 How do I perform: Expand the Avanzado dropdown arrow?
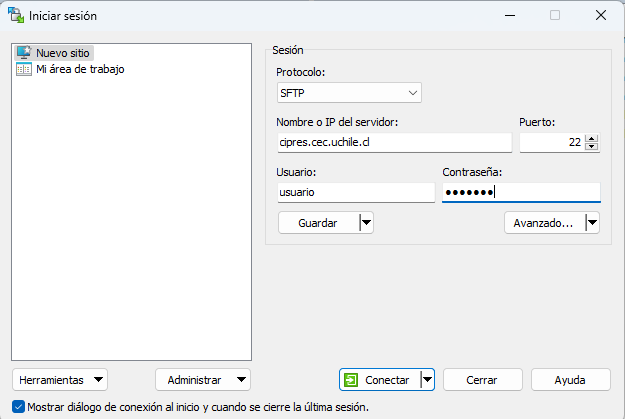click(x=592, y=223)
